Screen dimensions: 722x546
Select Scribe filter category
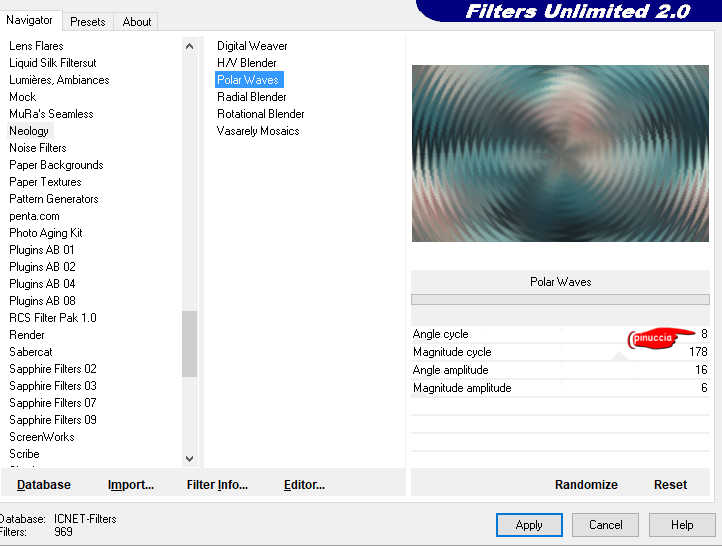[x=24, y=454]
